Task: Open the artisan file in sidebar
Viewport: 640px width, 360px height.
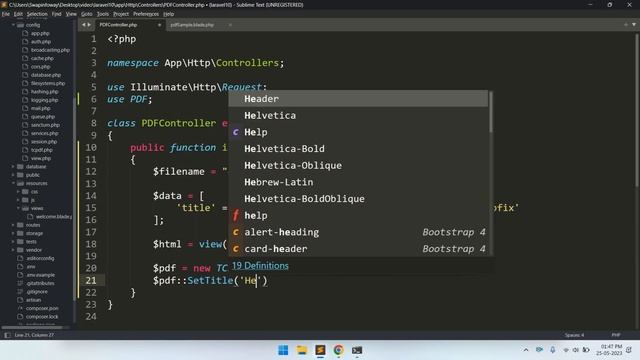Action: pos(33,300)
